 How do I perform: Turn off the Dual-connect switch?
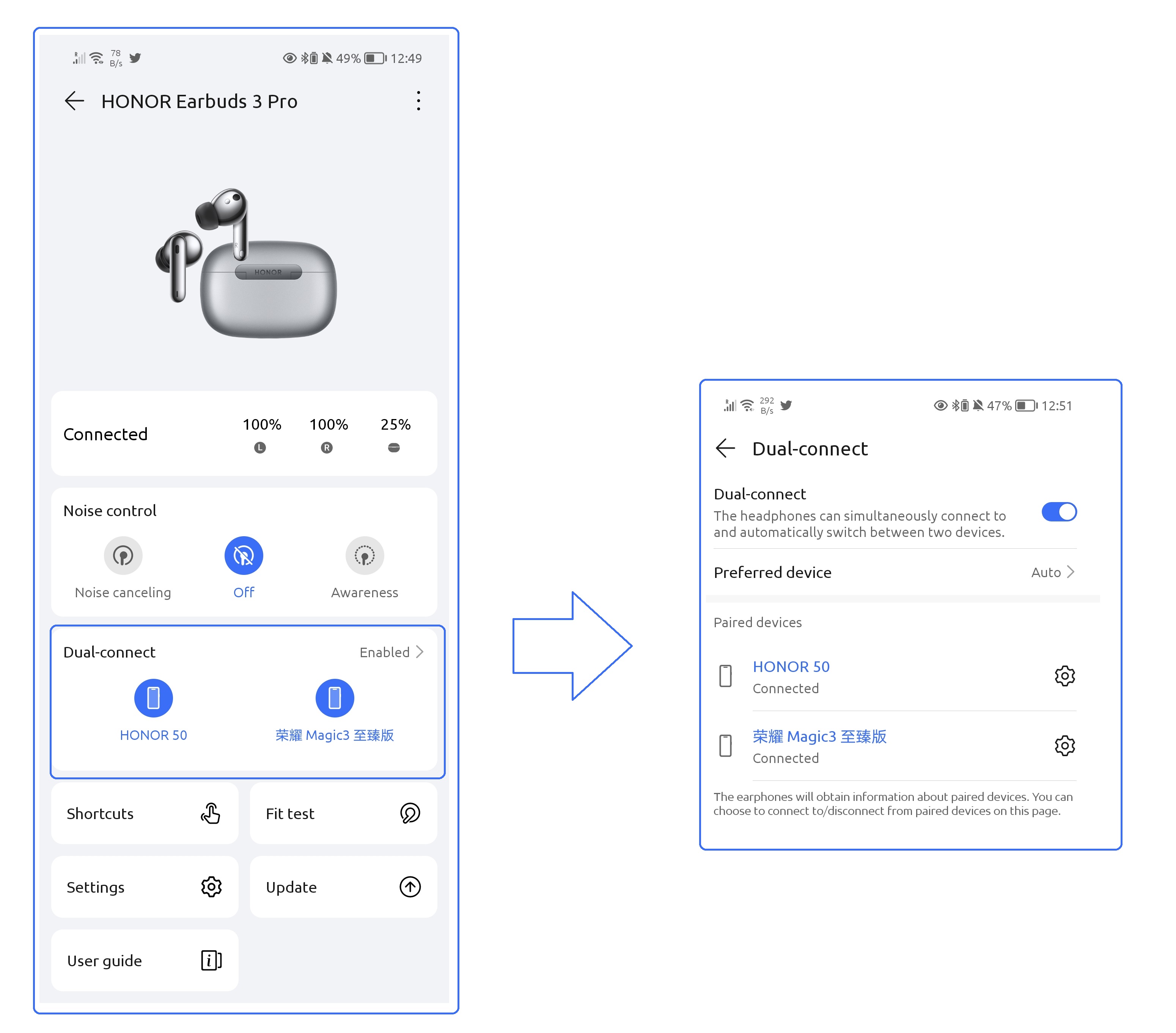tap(1059, 512)
